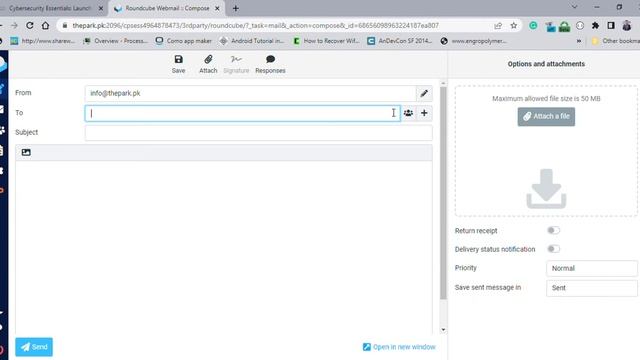This screenshot has height=360, width=640.
Task: Close the Cybersecurity Essentials tab
Action: coord(101,8)
